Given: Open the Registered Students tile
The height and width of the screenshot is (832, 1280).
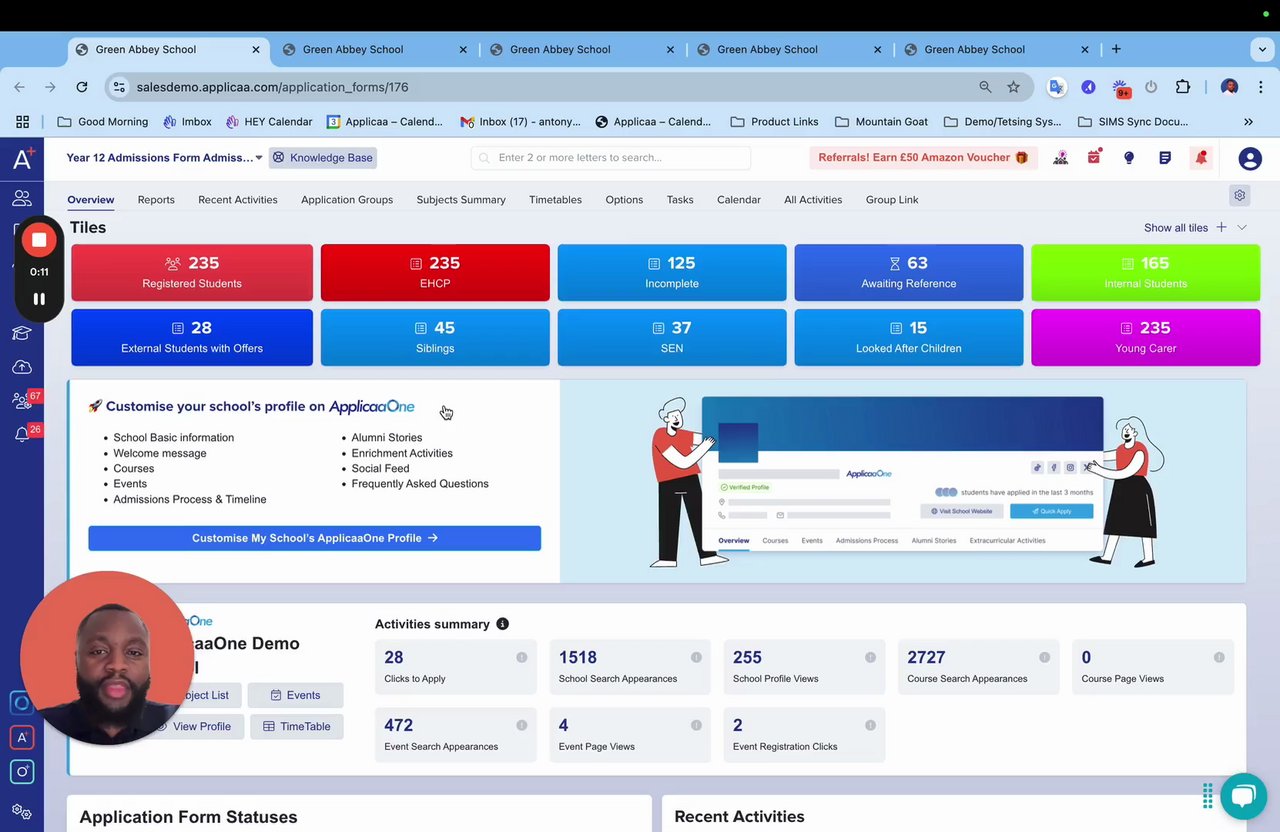Looking at the screenshot, I should pyautogui.click(x=192, y=272).
